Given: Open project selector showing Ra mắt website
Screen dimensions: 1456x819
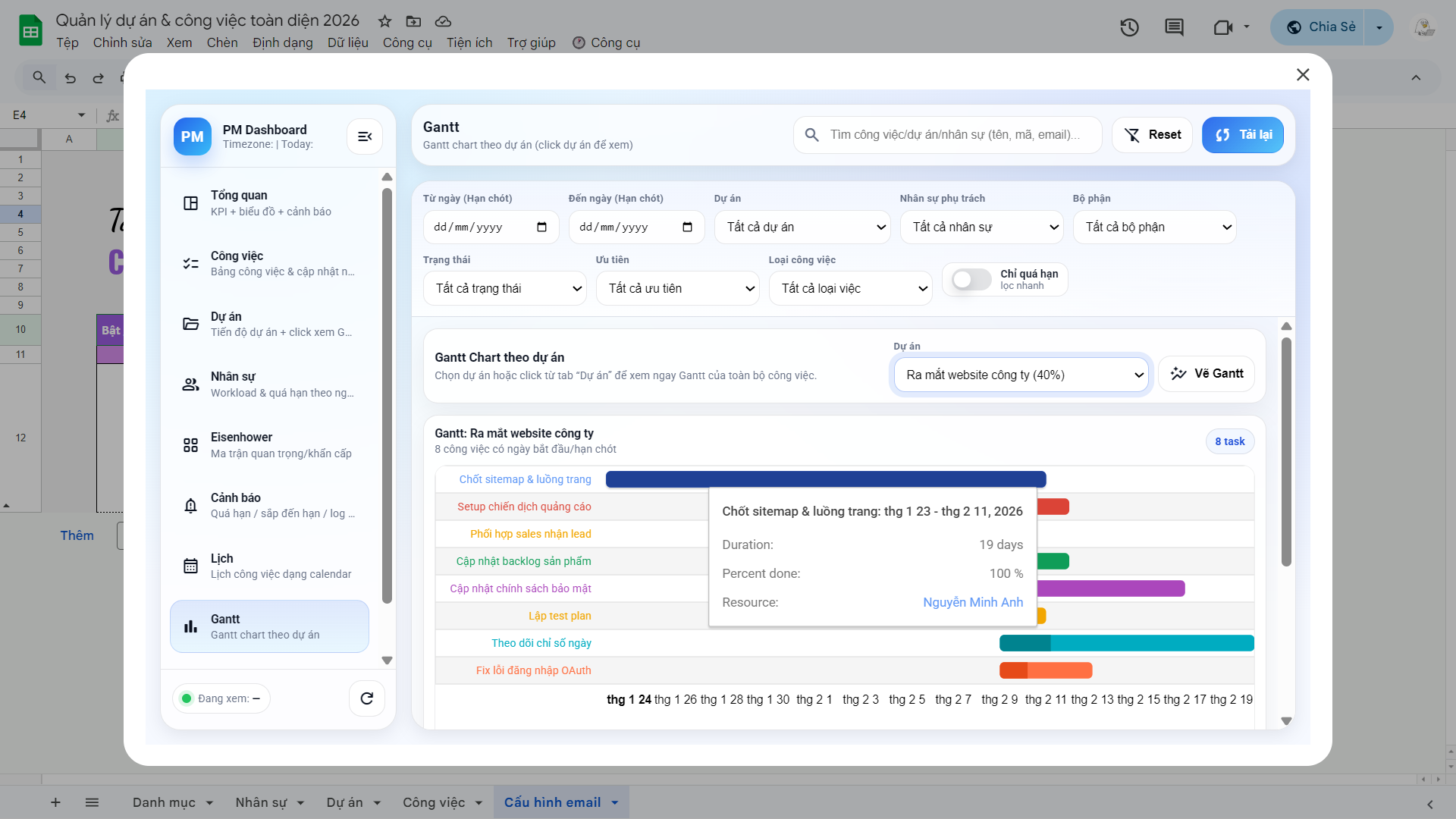Looking at the screenshot, I should coord(1021,375).
